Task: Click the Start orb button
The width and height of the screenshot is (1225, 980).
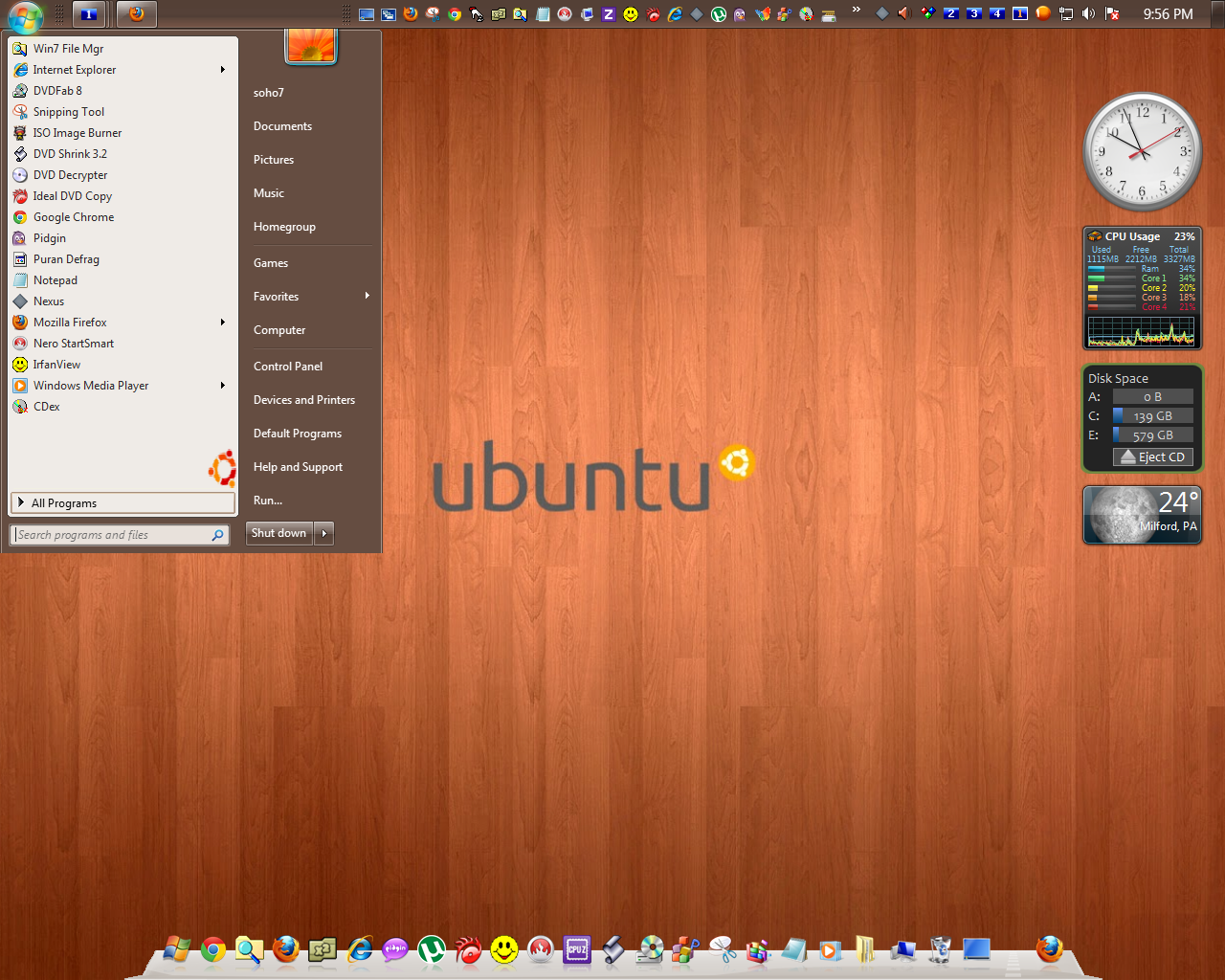Action: (26, 15)
